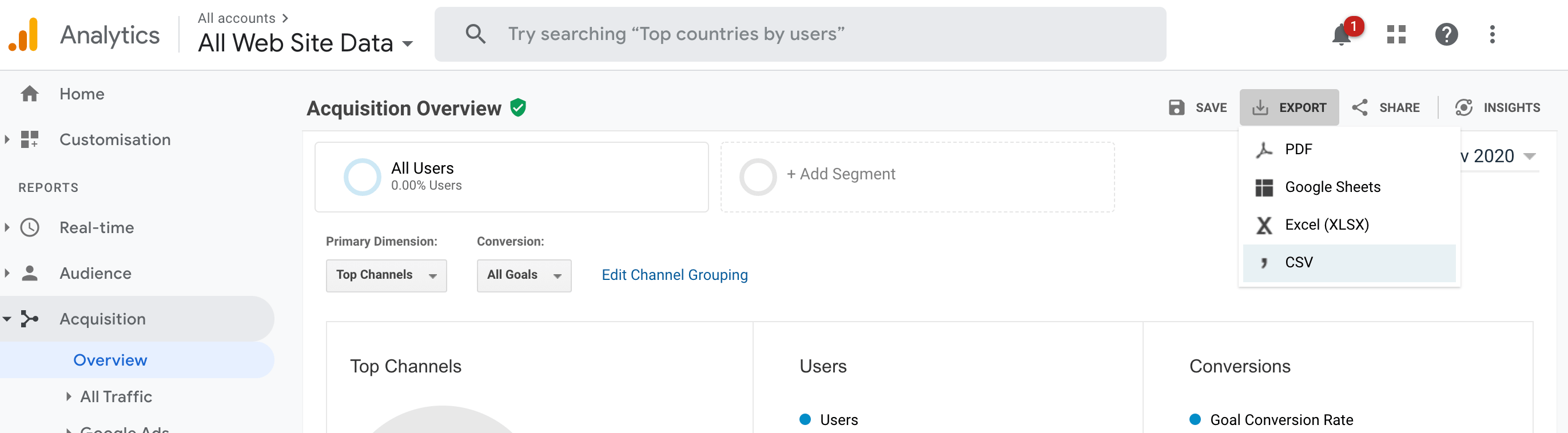Click the CSV comma icon
The width and height of the screenshot is (1568, 433).
pos(1264,263)
